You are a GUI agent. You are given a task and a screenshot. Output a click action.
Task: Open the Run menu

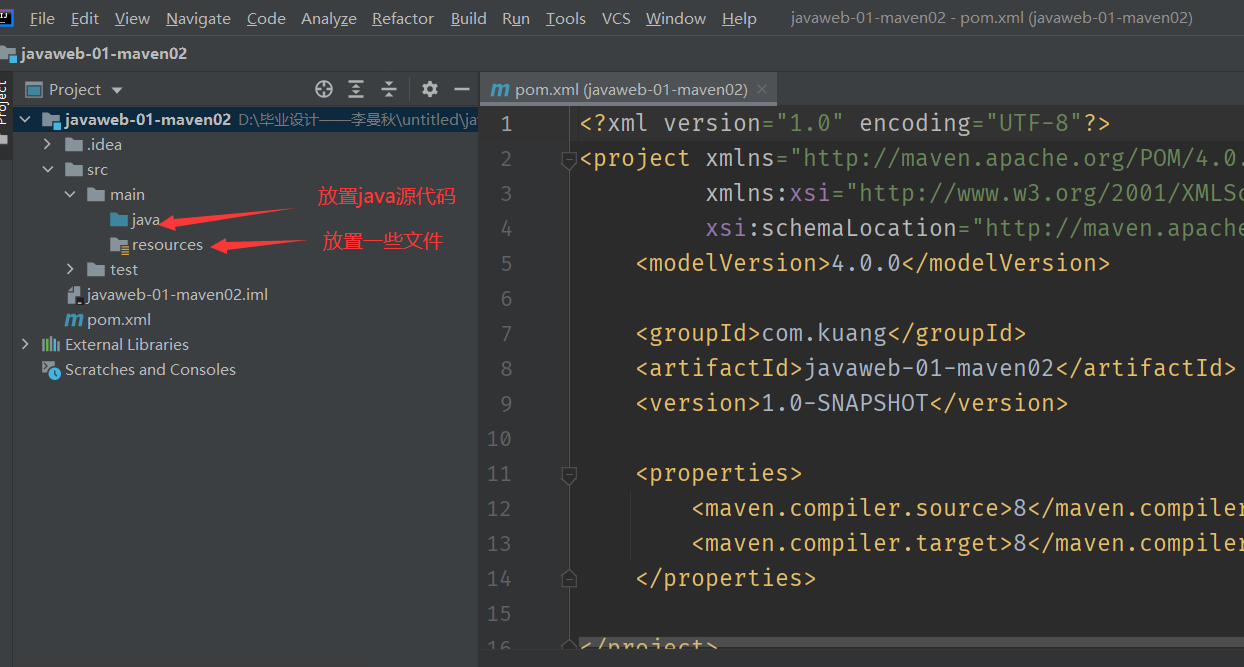(x=516, y=18)
